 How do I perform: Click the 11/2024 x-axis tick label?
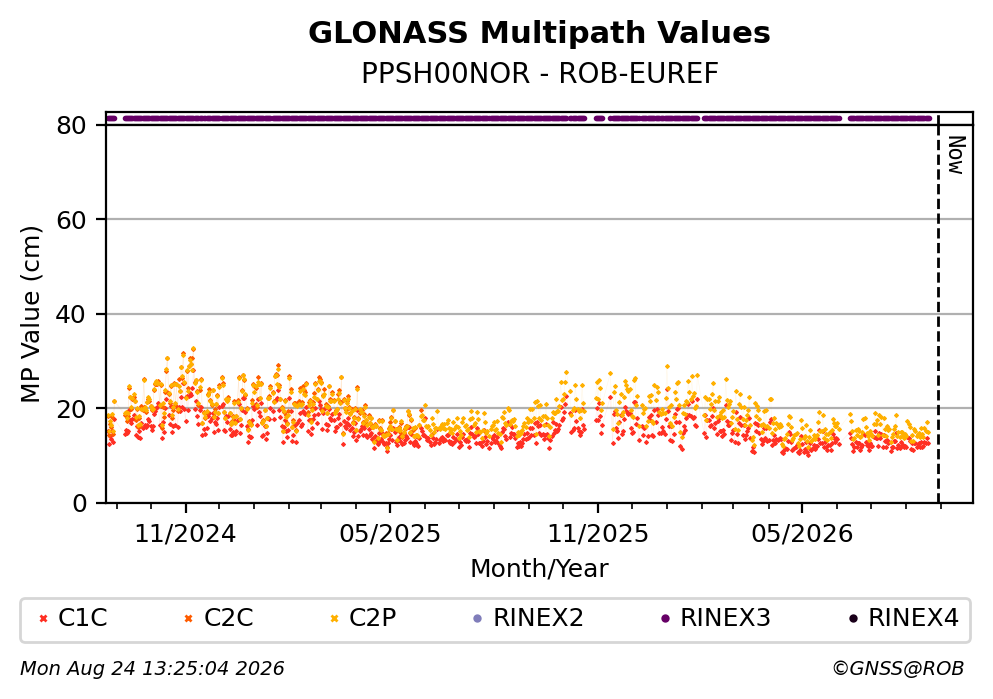(185, 534)
